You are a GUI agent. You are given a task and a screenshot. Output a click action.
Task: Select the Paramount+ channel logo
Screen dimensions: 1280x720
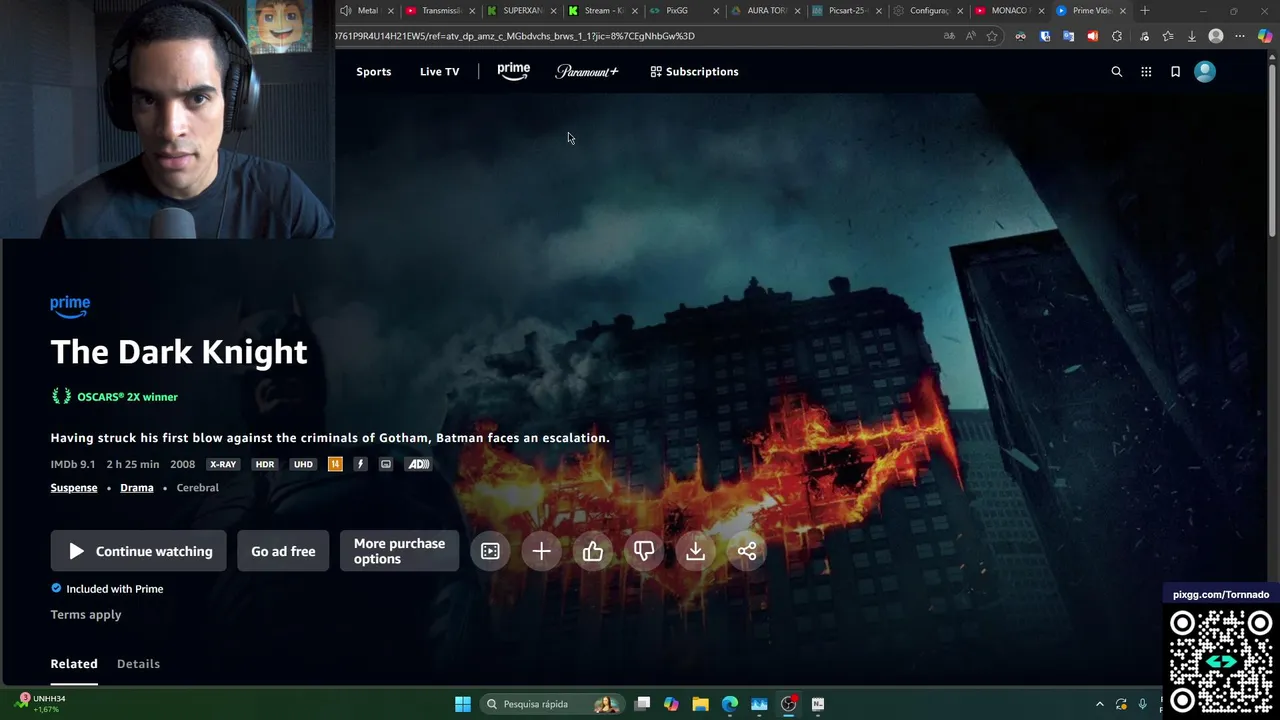(x=587, y=72)
